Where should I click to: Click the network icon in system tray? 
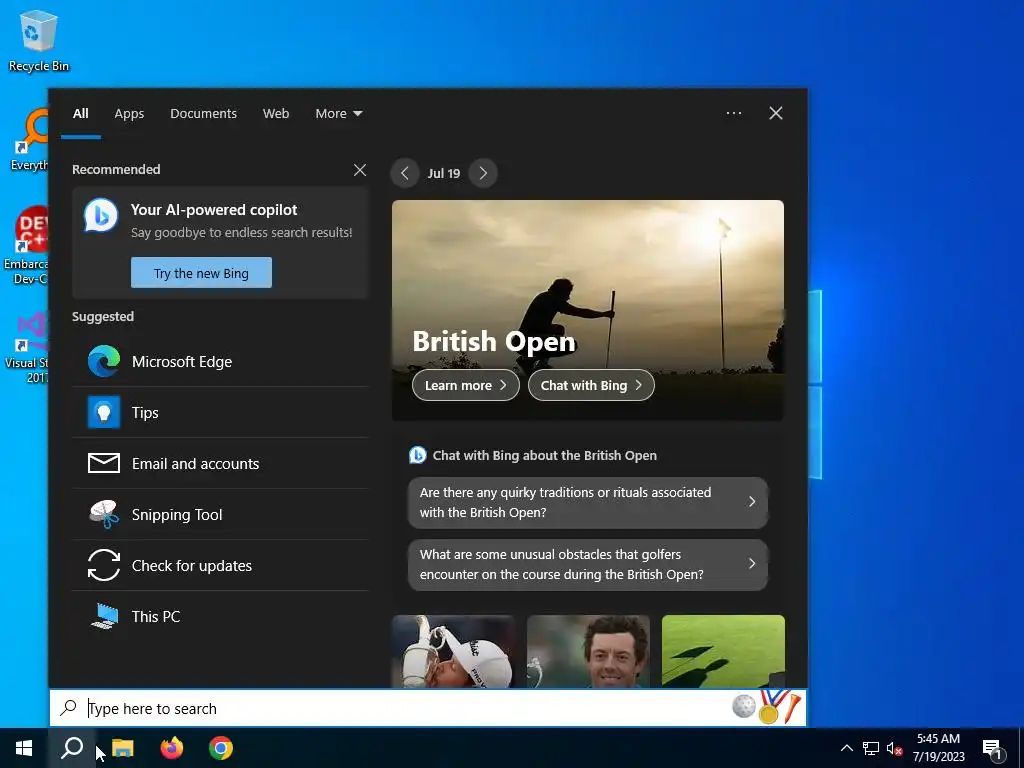[871, 748]
